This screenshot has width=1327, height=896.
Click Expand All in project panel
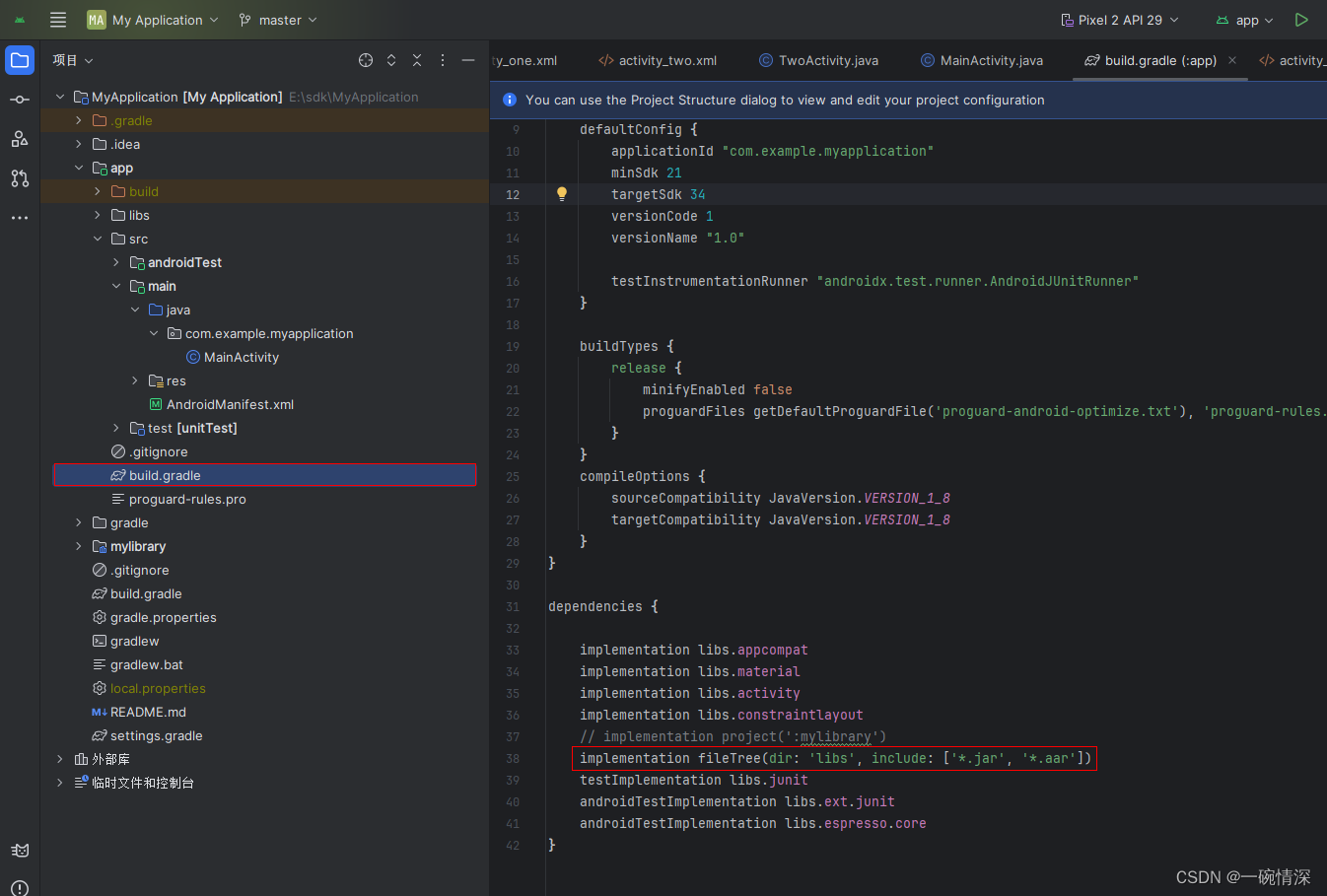coord(391,60)
